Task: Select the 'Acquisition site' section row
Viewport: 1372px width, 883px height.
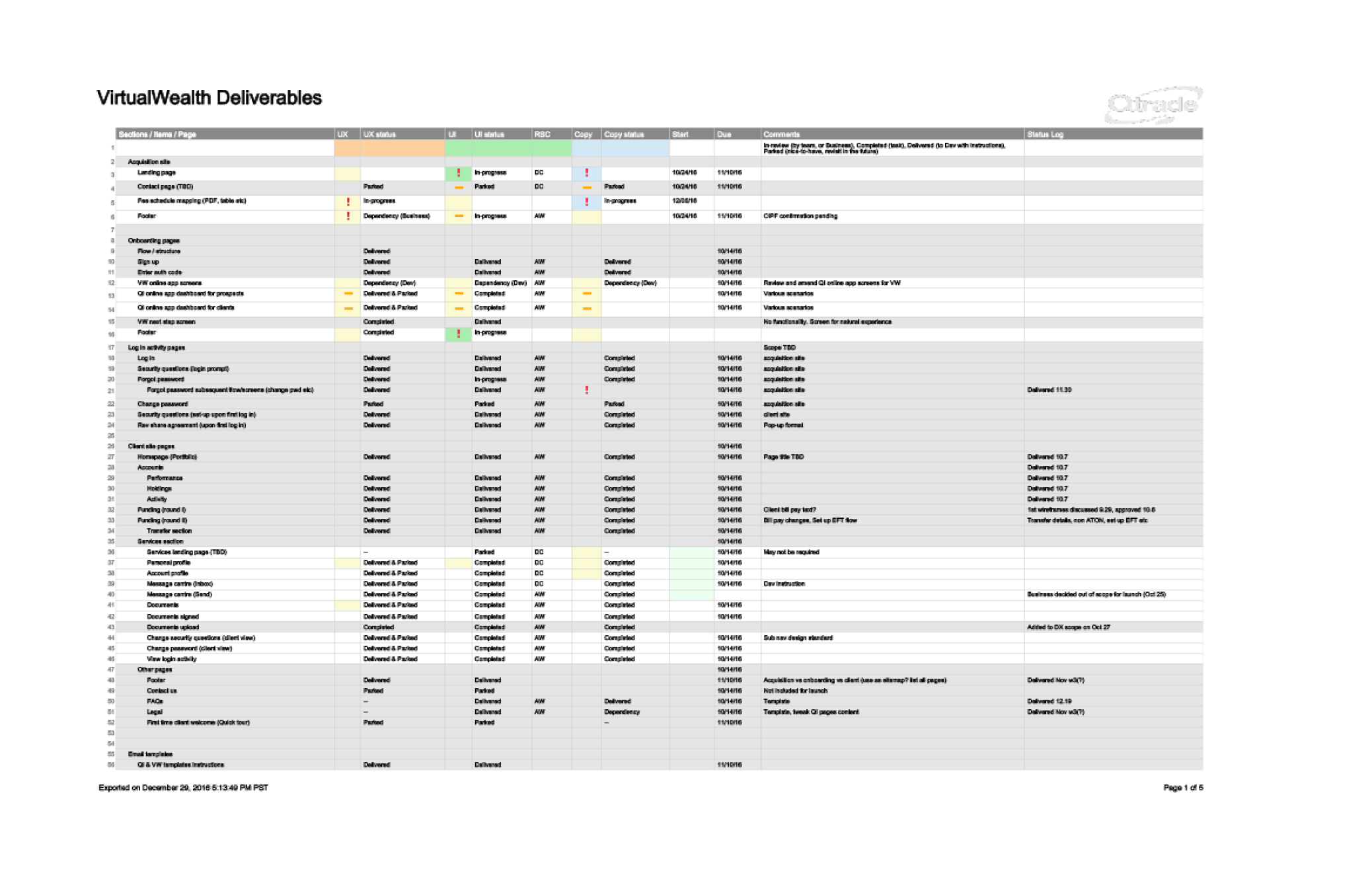Action: click(x=659, y=162)
